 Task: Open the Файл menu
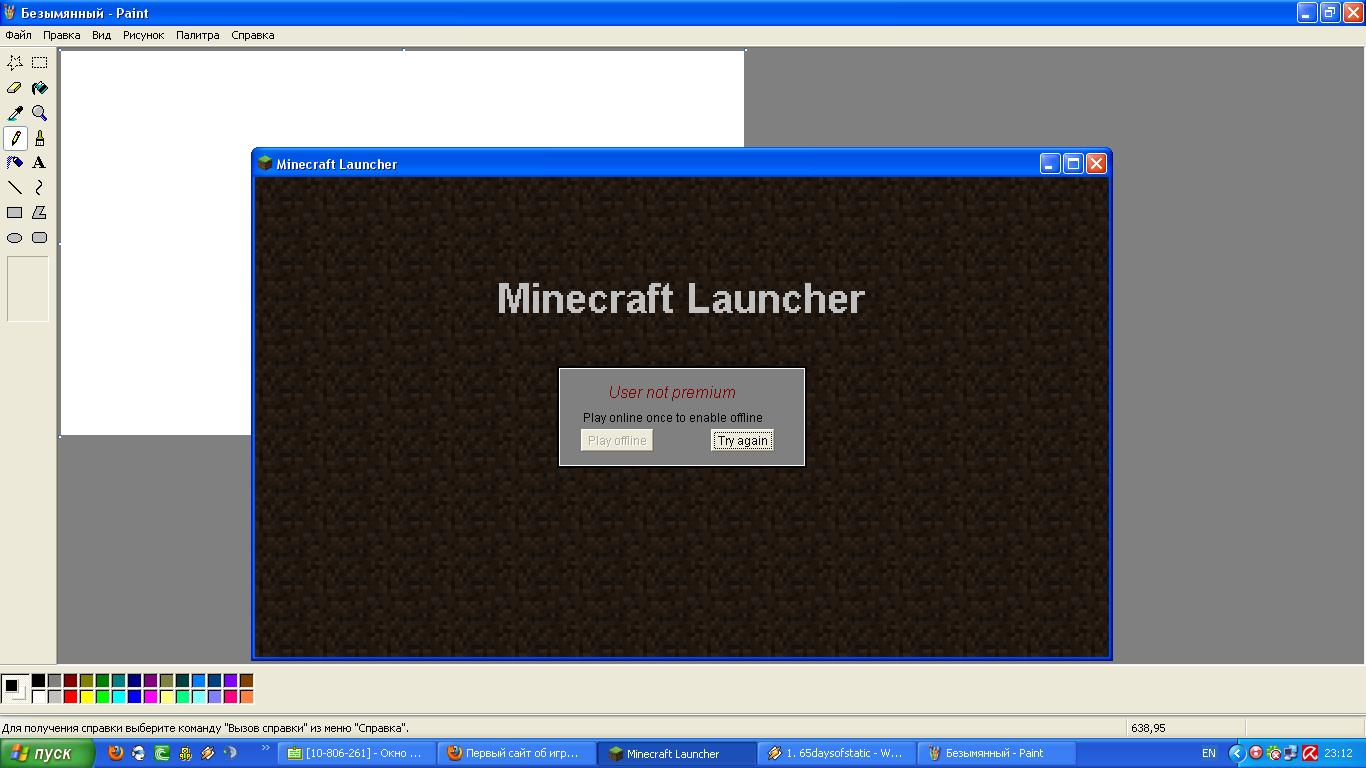pos(18,35)
